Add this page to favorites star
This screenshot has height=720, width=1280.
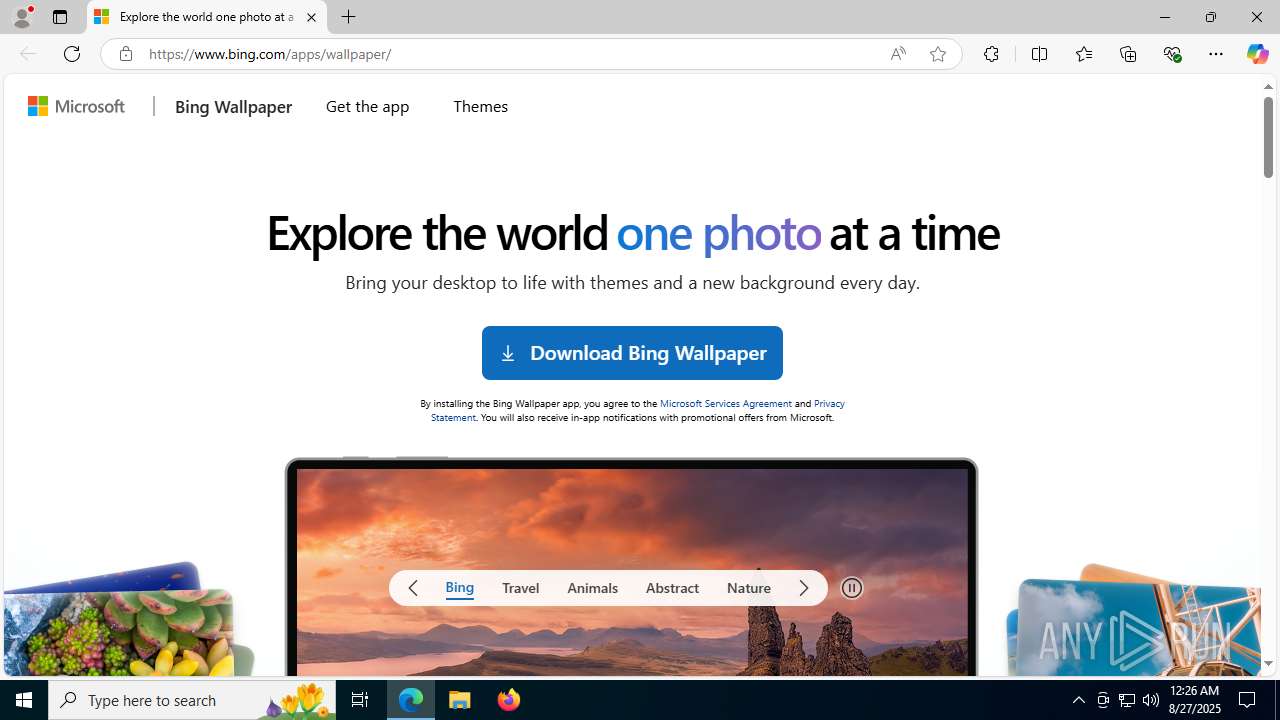coord(937,54)
